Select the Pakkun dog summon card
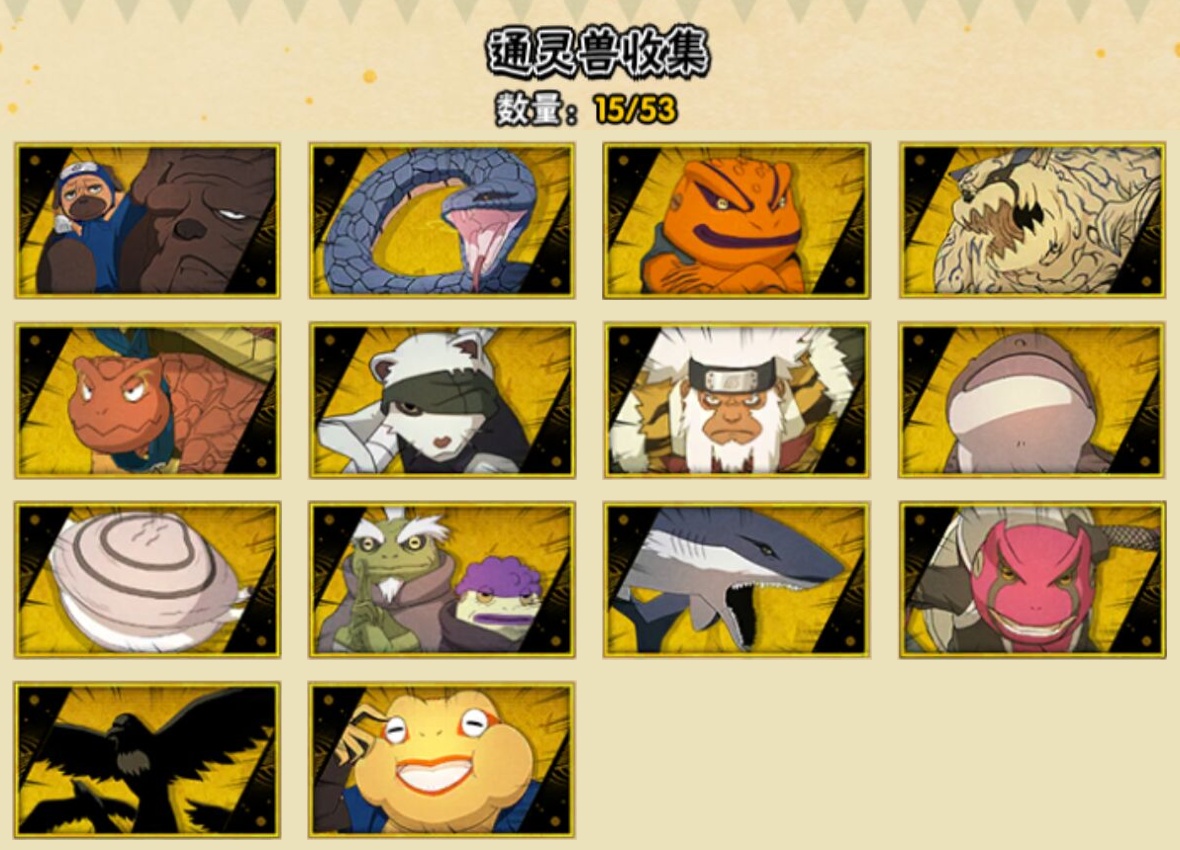1180x850 pixels. [x=148, y=221]
